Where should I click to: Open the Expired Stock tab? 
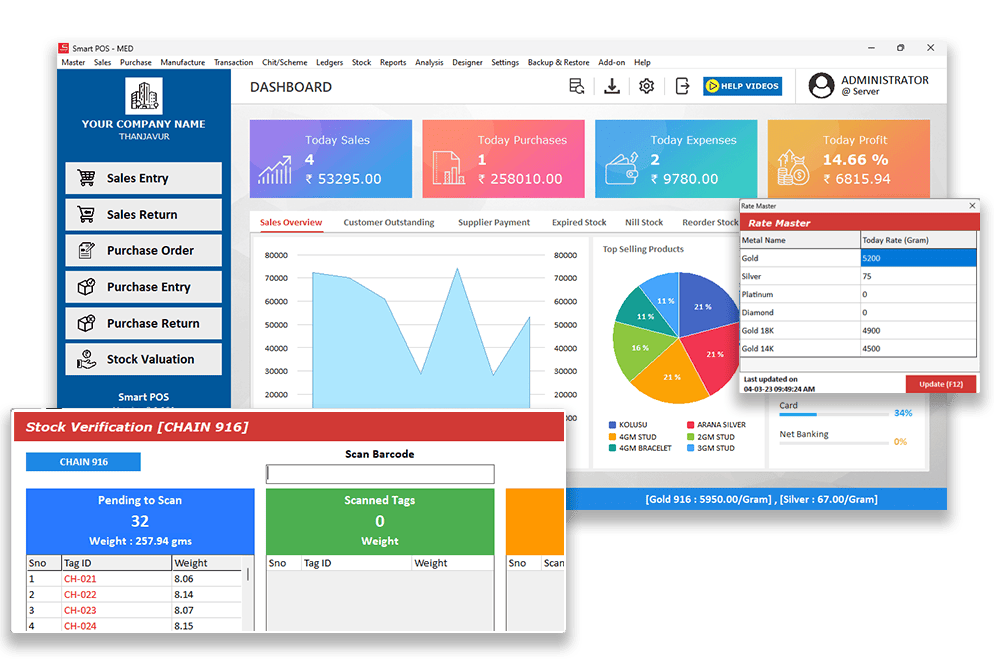click(578, 222)
